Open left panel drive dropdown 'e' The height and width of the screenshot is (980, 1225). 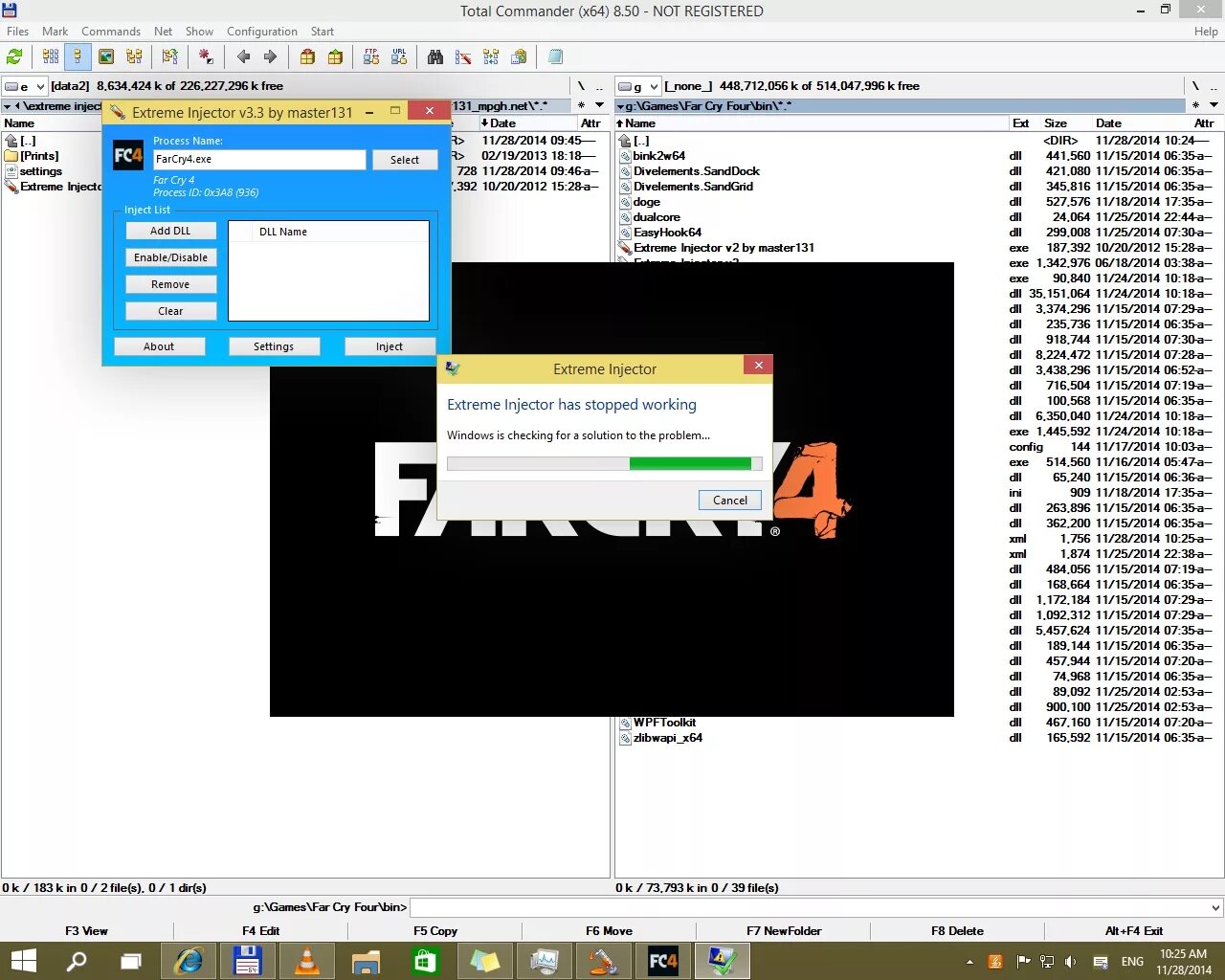pos(25,86)
